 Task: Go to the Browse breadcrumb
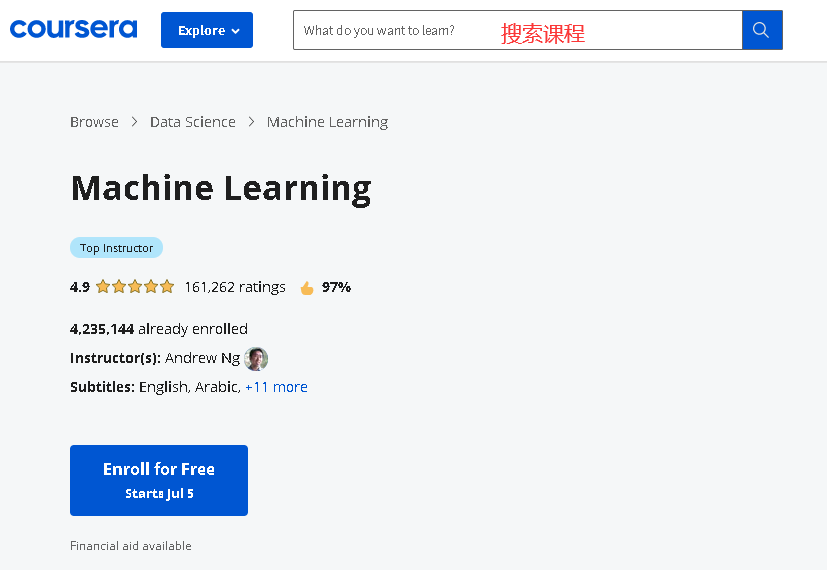94,122
